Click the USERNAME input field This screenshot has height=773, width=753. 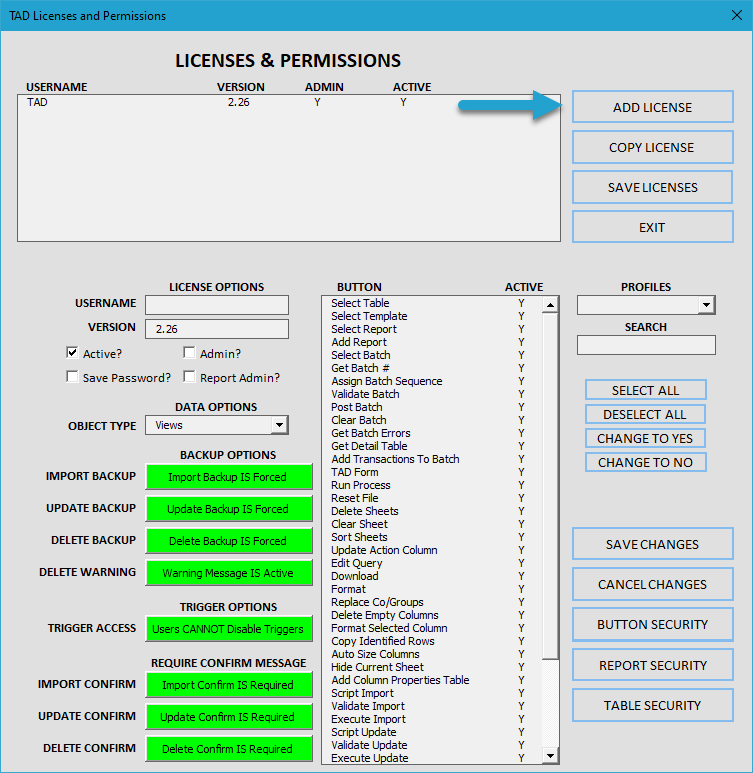[x=217, y=305]
